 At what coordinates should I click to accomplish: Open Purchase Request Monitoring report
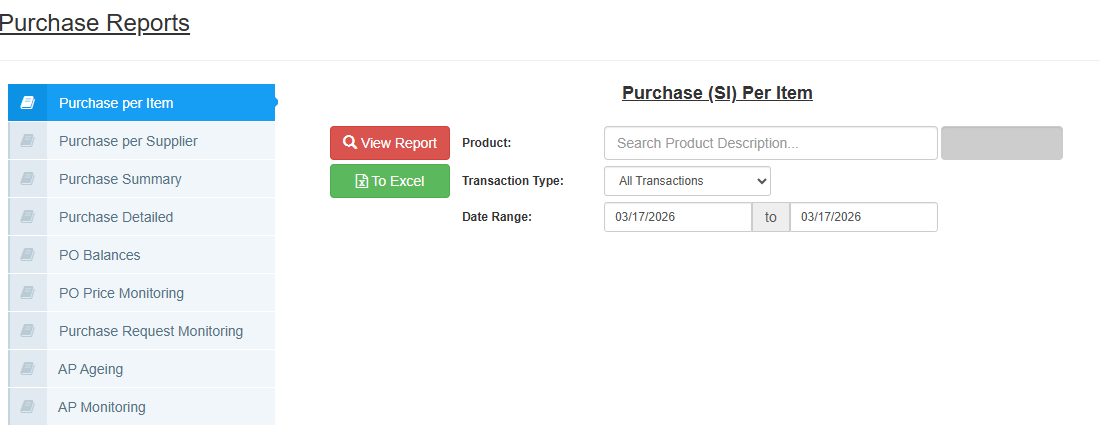click(x=142, y=331)
